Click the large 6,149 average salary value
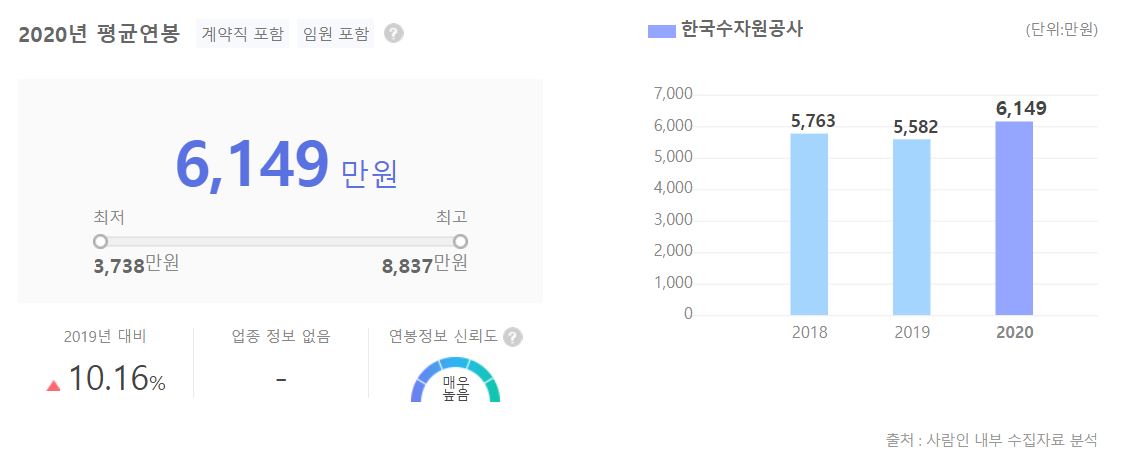 pos(252,165)
